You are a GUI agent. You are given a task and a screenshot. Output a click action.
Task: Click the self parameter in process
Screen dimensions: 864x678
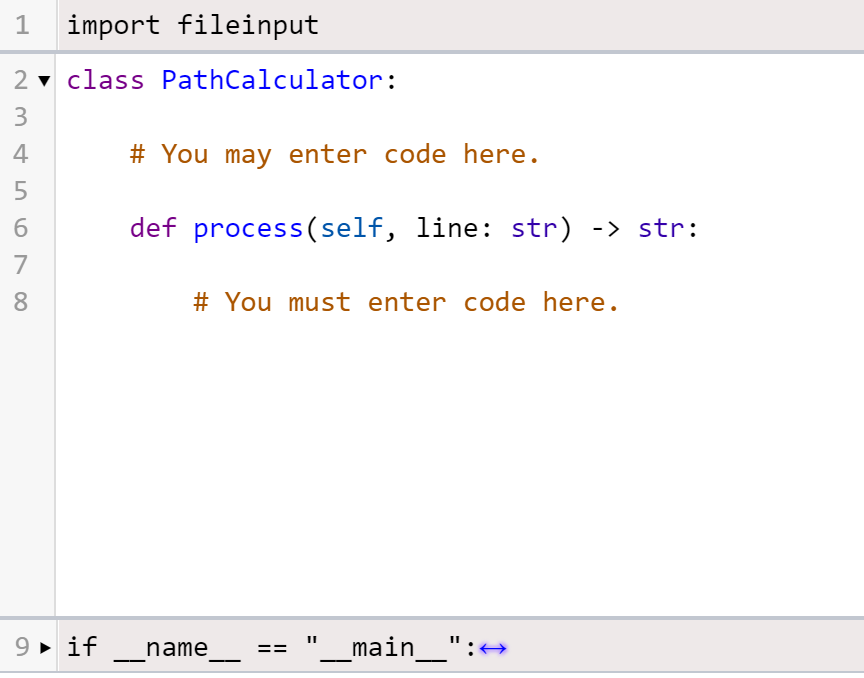[351, 228]
